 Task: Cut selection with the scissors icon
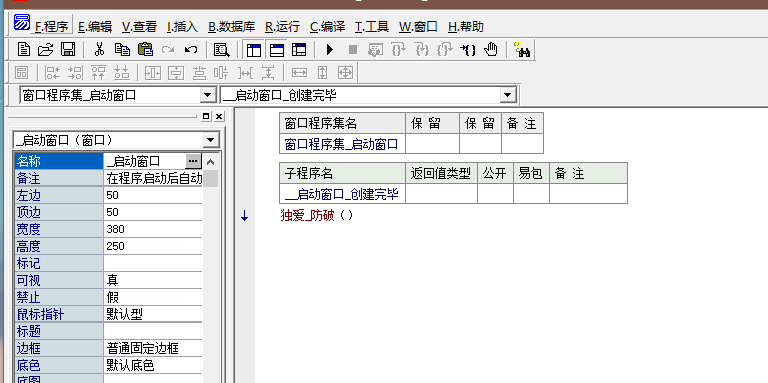(99, 49)
